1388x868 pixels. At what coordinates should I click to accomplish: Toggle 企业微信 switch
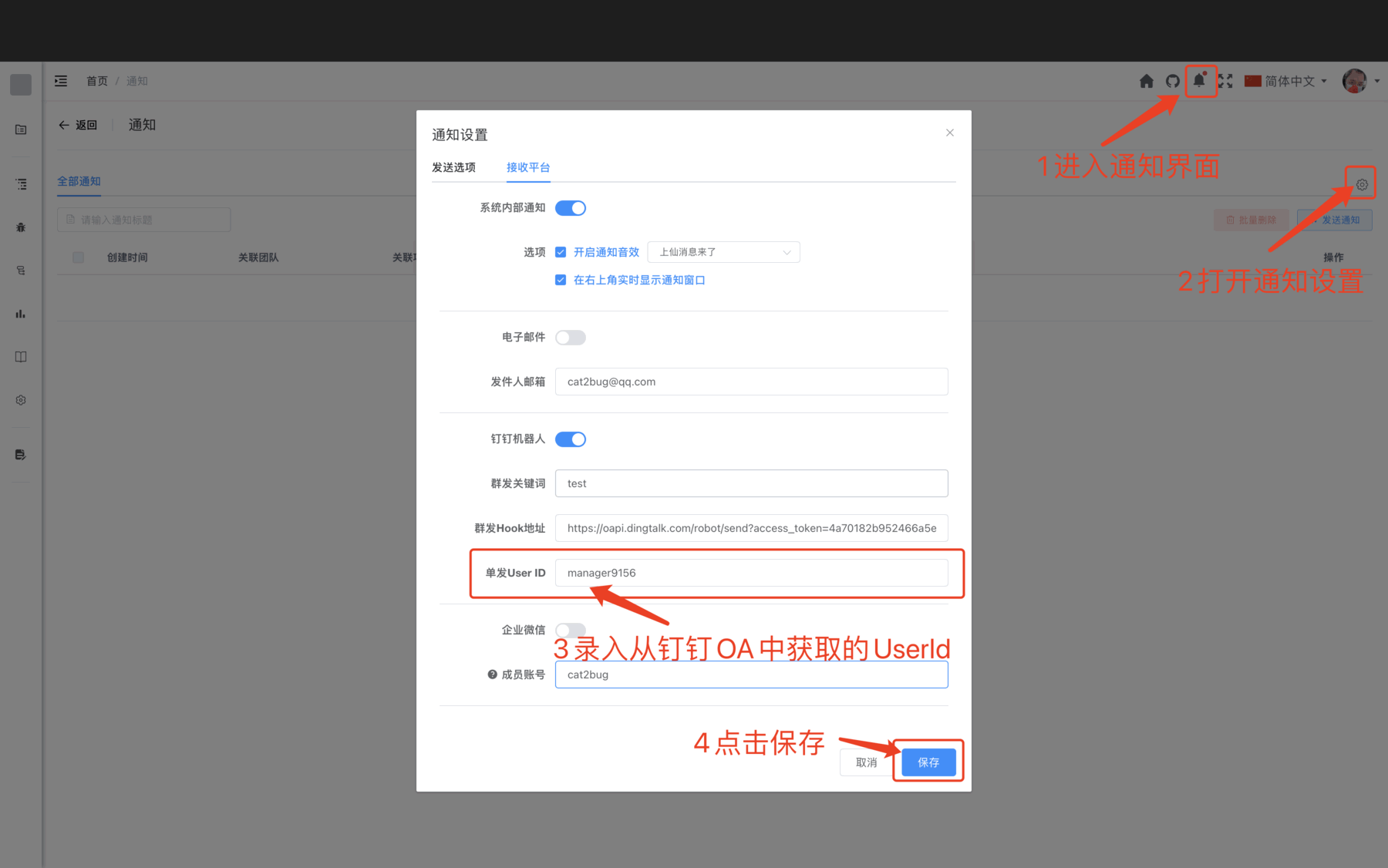click(x=571, y=630)
